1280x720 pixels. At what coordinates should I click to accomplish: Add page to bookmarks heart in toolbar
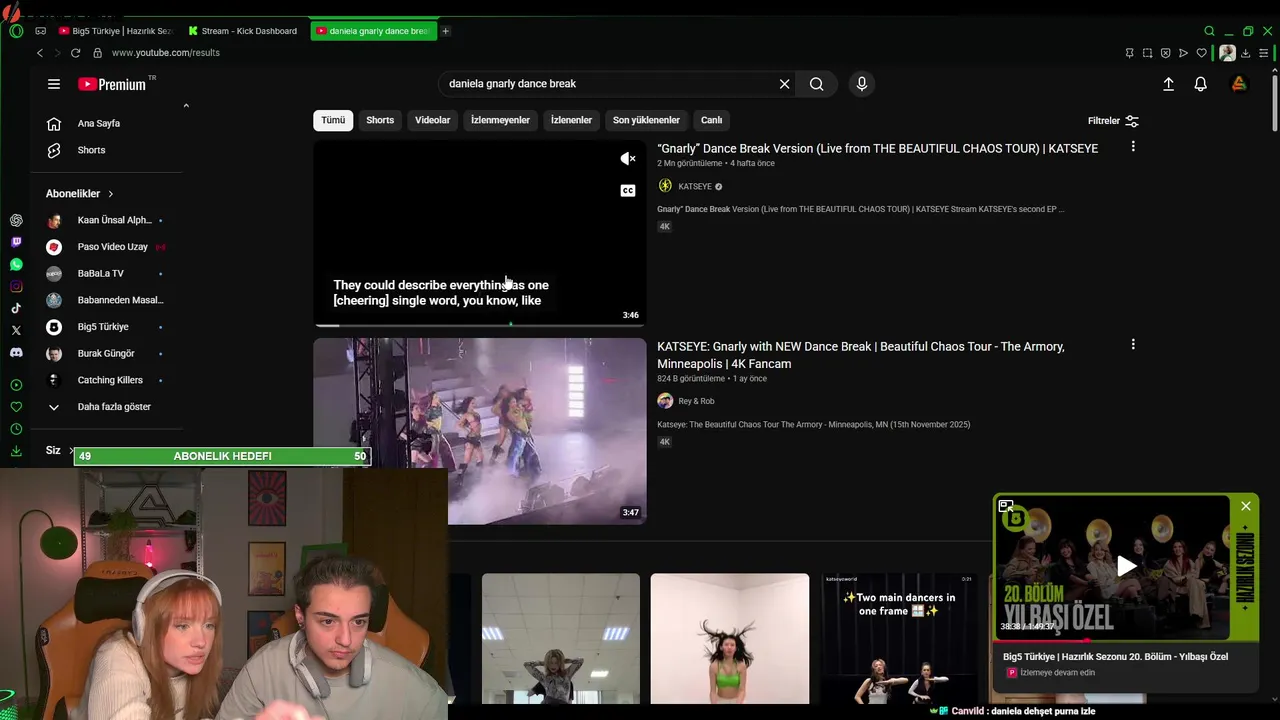pyautogui.click(x=1202, y=53)
